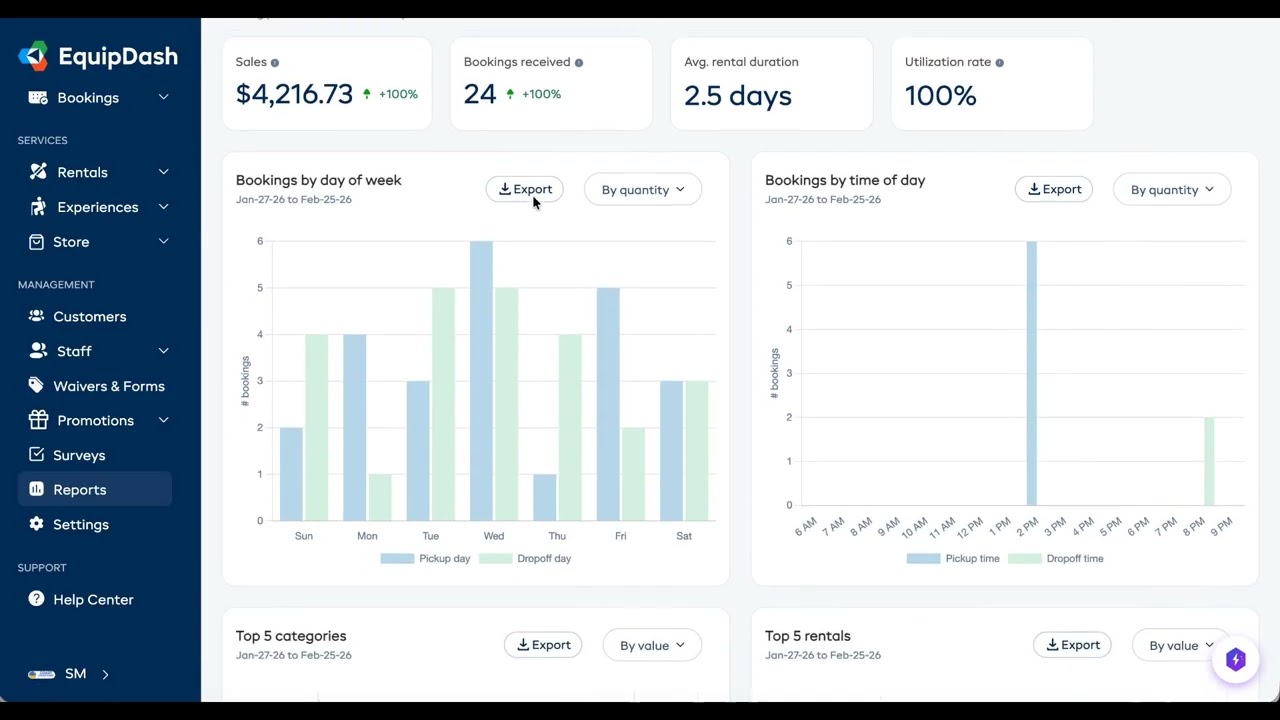Expand the Rentals submenu chevron
This screenshot has width=1280, height=720.
[x=163, y=172]
